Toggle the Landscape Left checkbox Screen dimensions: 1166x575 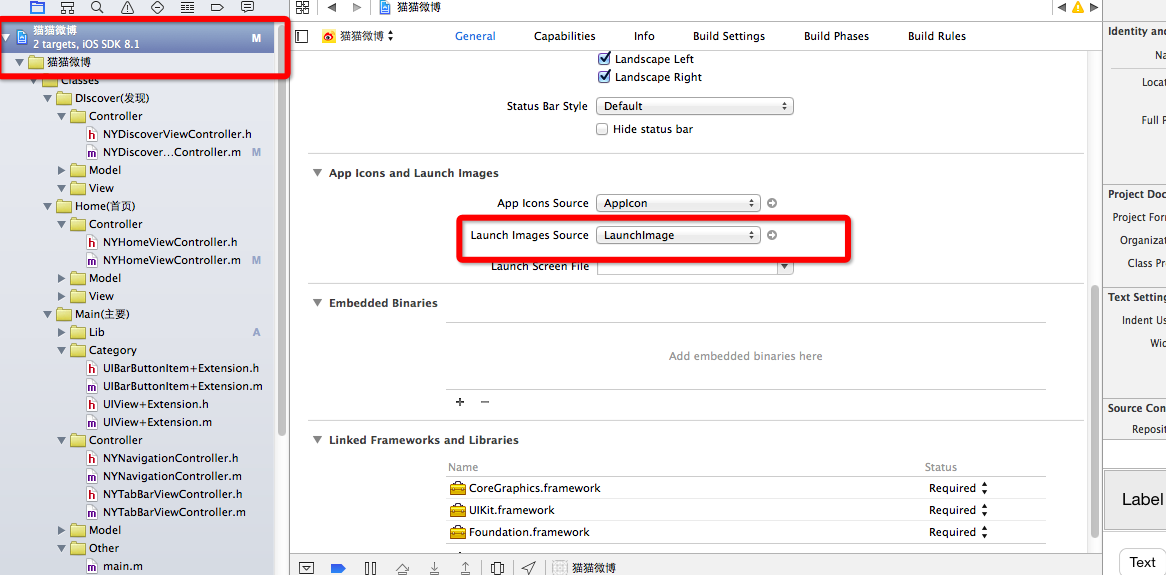pos(604,59)
